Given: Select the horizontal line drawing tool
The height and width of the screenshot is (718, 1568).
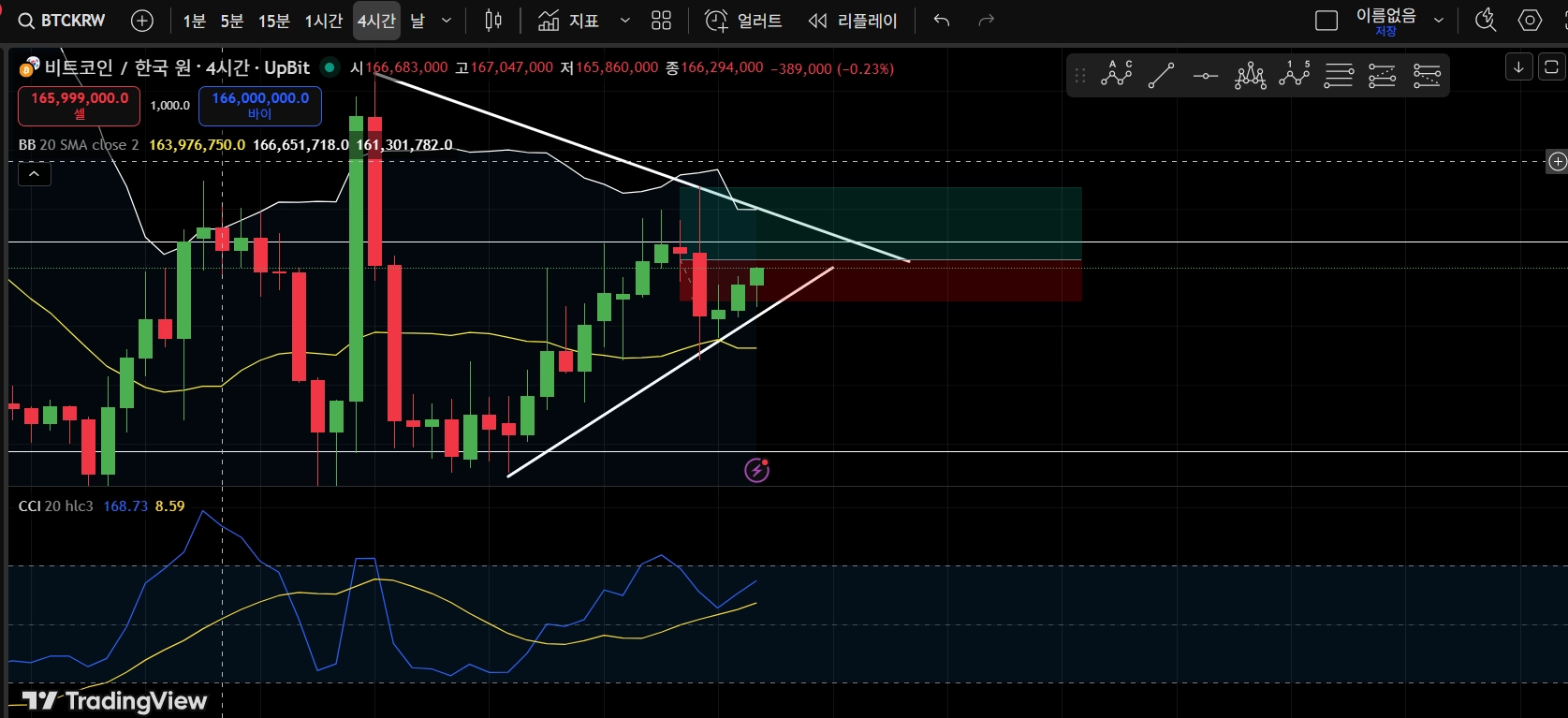Looking at the screenshot, I should [x=1206, y=75].
